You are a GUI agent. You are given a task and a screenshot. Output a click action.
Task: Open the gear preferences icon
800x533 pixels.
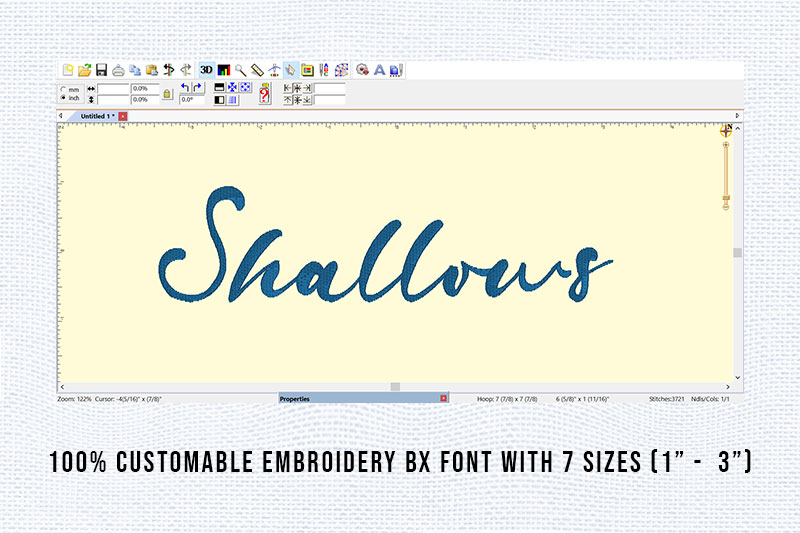point(363,70)
